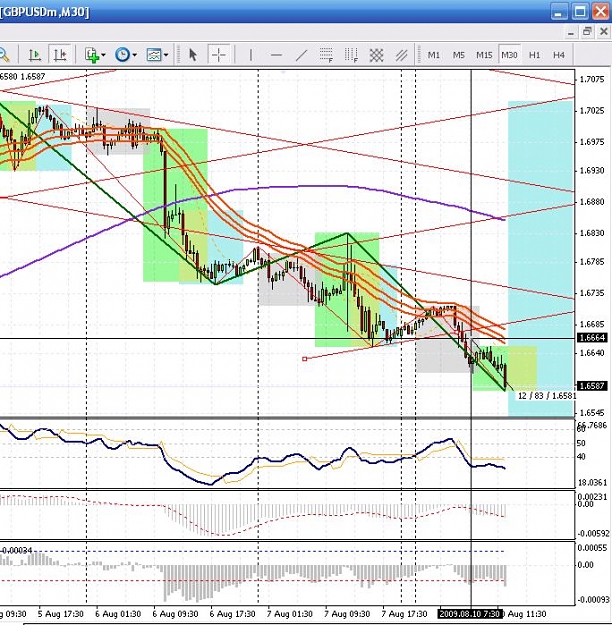Click the '12 / 83 / 1.6581' crosshair readout
The height and width of the screenshot is (625, 612).
pos(547,396)
